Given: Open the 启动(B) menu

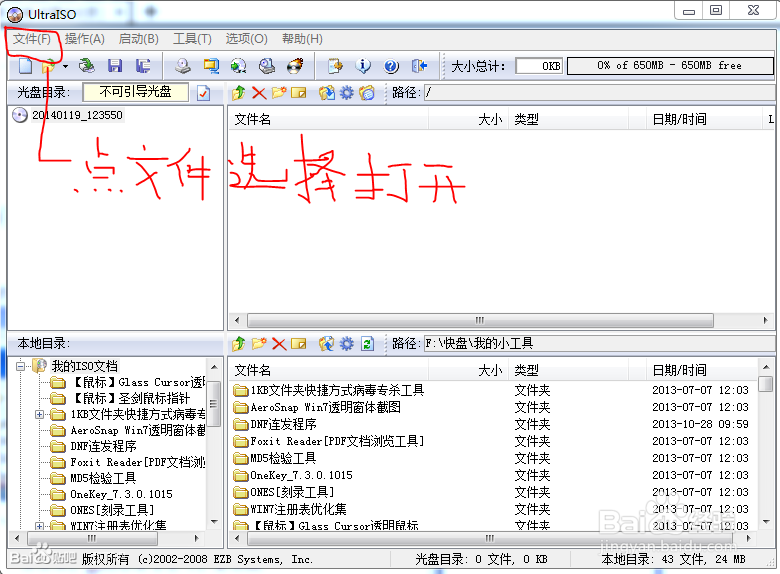Looking at the screenshot, I should [139, 39].
